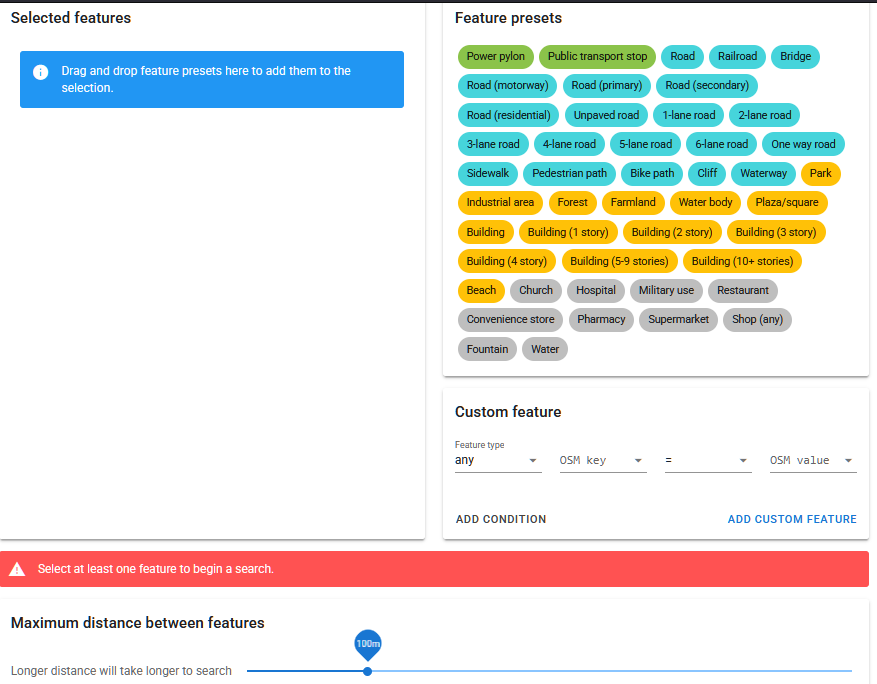Screen dimensions: 877x684
Task: Pick the Waterway preset chip
Action: [x=763, y=173]
